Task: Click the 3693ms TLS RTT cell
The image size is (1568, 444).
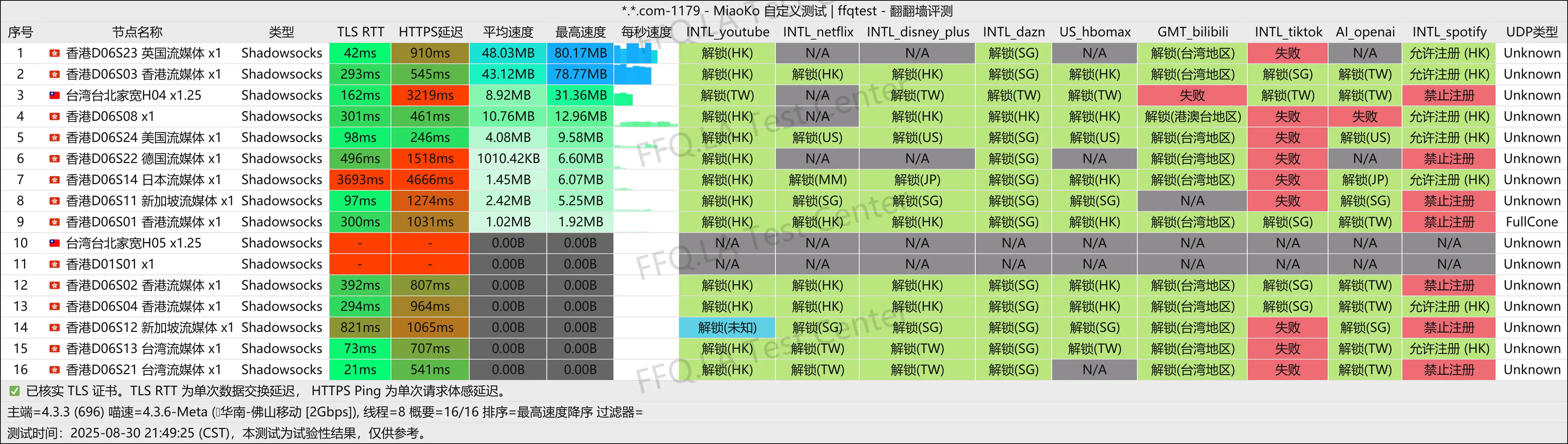Action: (360, 180)
